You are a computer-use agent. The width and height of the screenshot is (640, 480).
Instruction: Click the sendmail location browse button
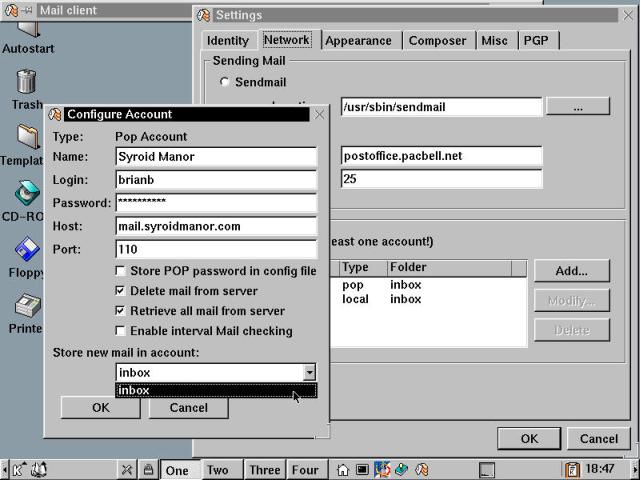pos(577,106)
